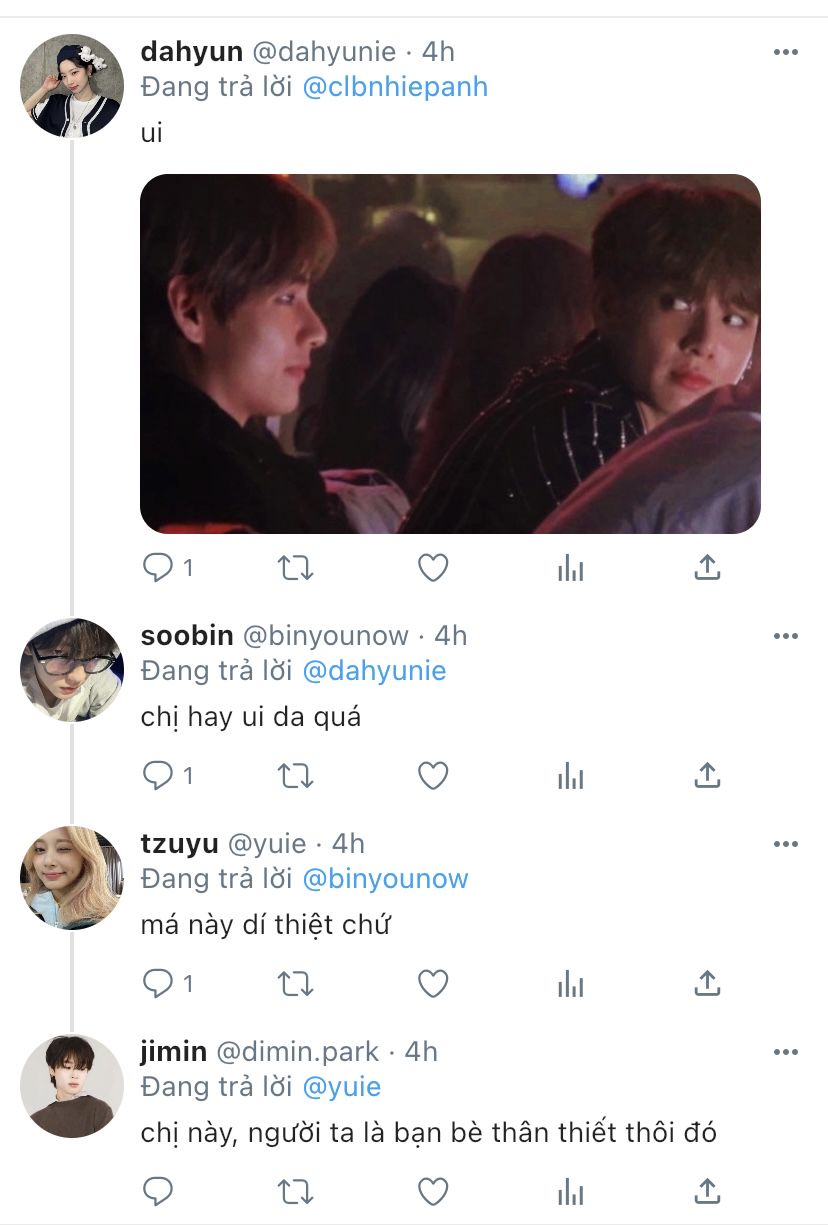Like jimin's last reply in thread

(x=432, y=1192)
